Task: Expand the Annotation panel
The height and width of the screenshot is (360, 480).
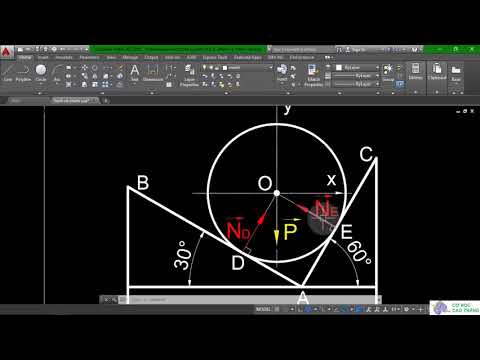Action: [x=152, y=93]
